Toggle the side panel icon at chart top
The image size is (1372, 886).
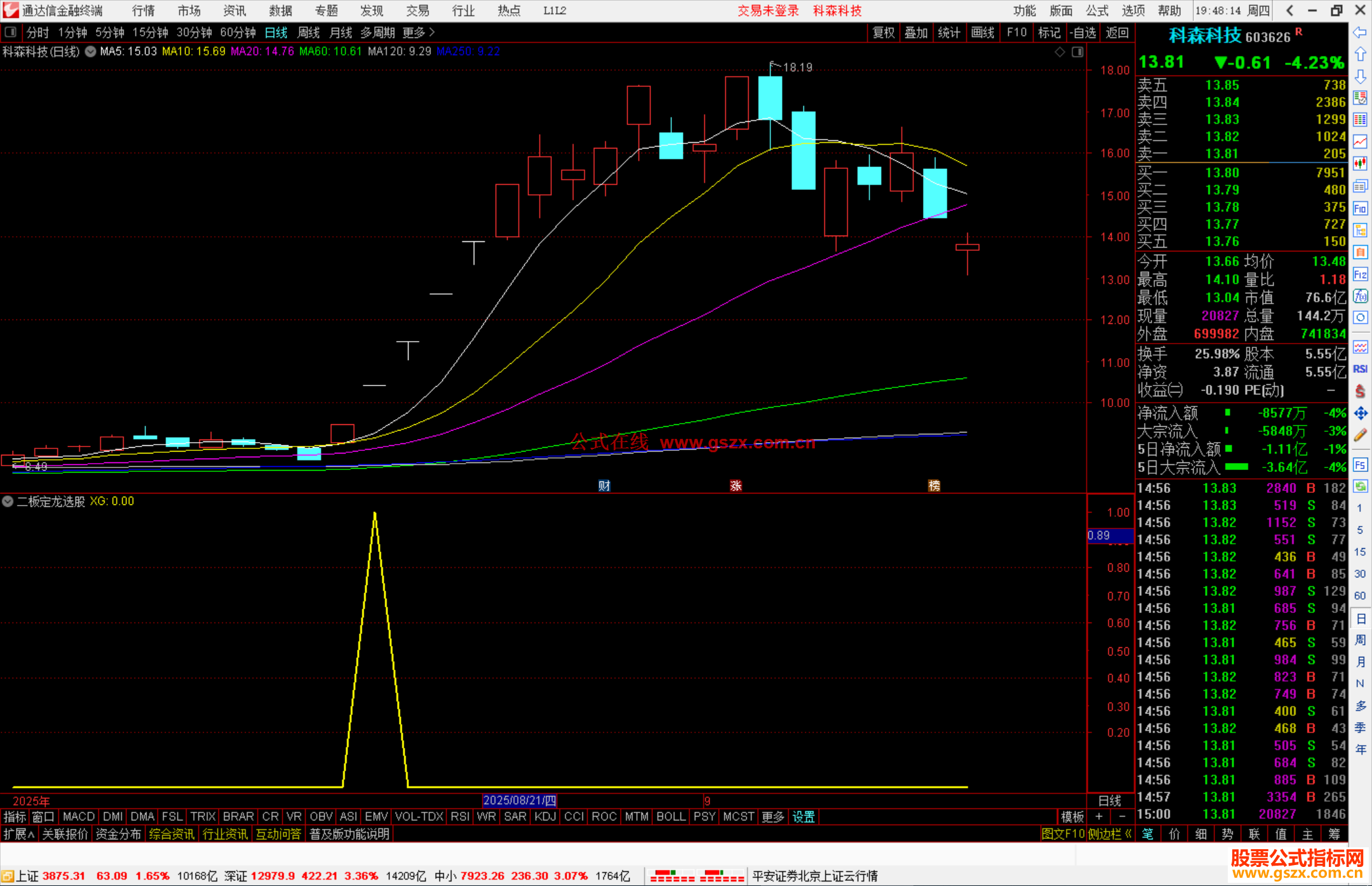click(x=1077, y=52)
